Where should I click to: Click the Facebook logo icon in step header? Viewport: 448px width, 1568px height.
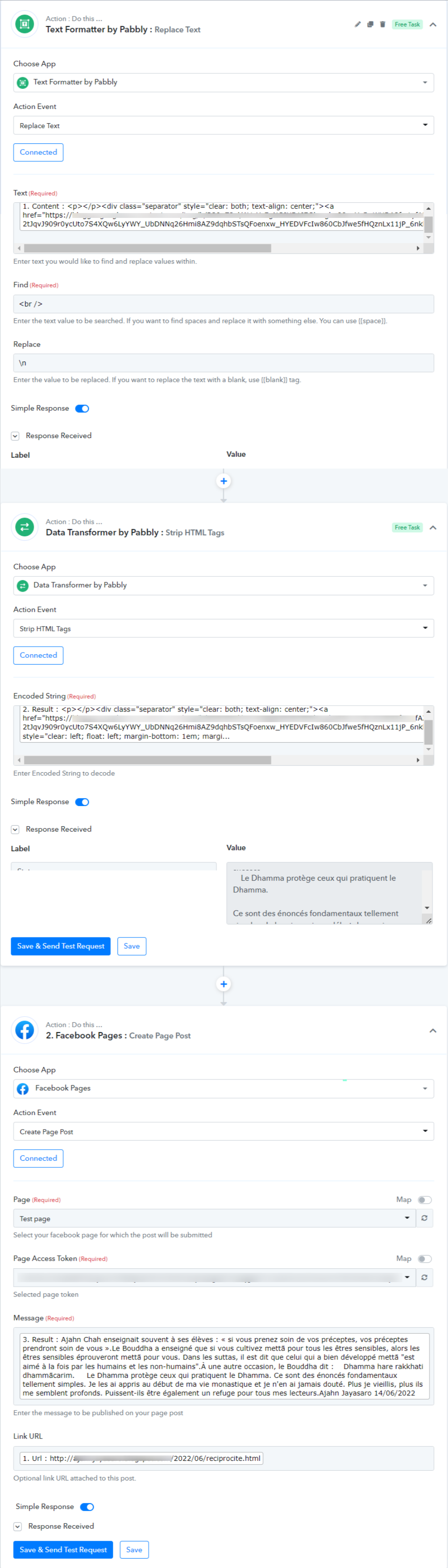click(24, 1030)
